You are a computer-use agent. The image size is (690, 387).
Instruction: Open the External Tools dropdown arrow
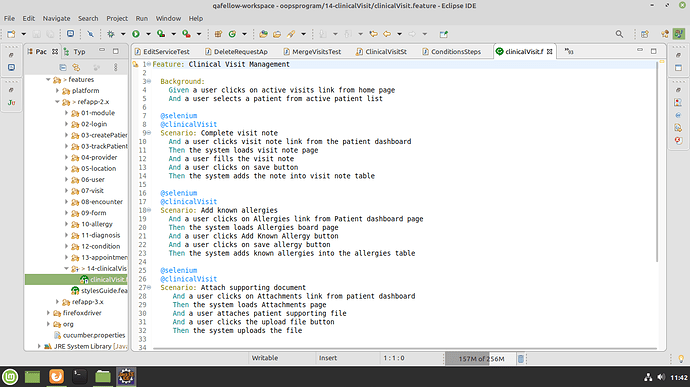tap(199, 34)
